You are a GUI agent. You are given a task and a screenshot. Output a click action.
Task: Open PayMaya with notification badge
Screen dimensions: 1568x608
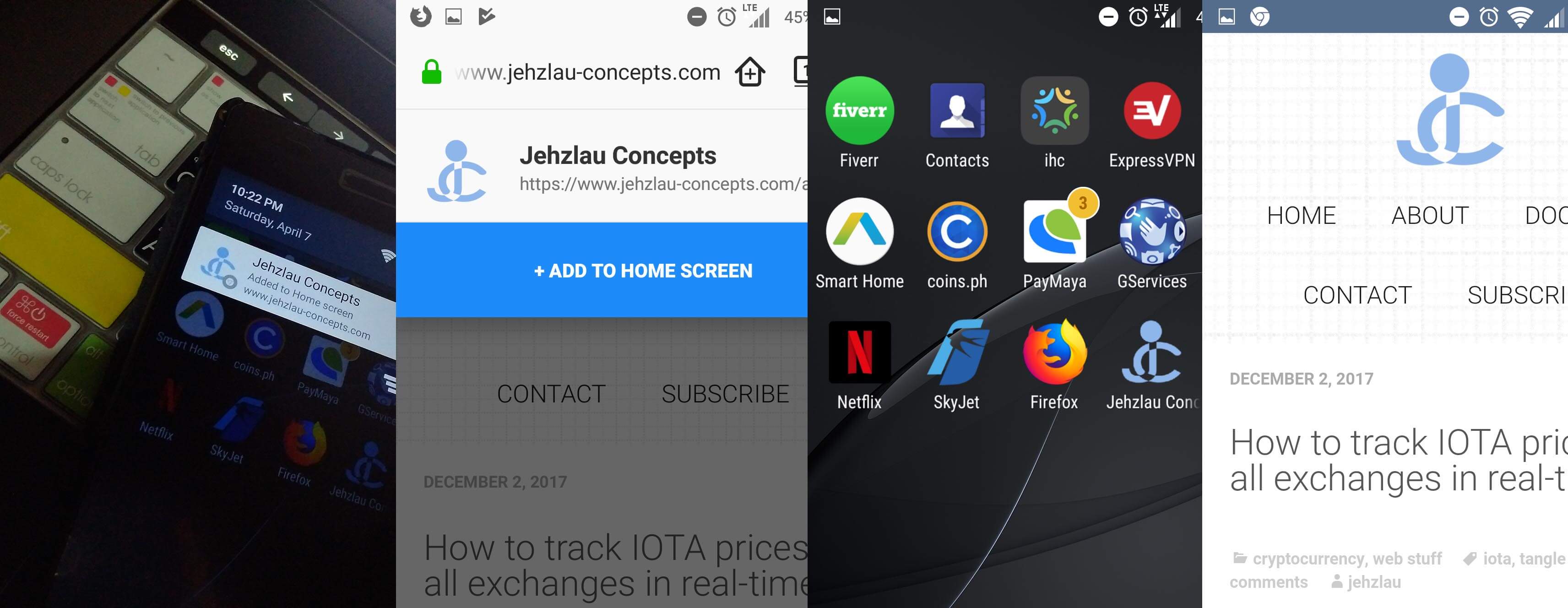pos(1055,231)
